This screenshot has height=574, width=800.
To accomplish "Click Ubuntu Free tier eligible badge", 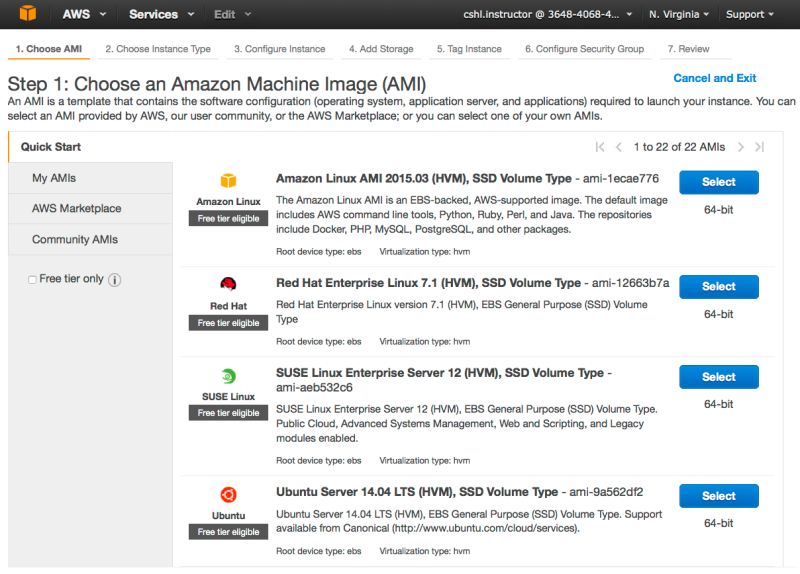I will coord(228,532).
